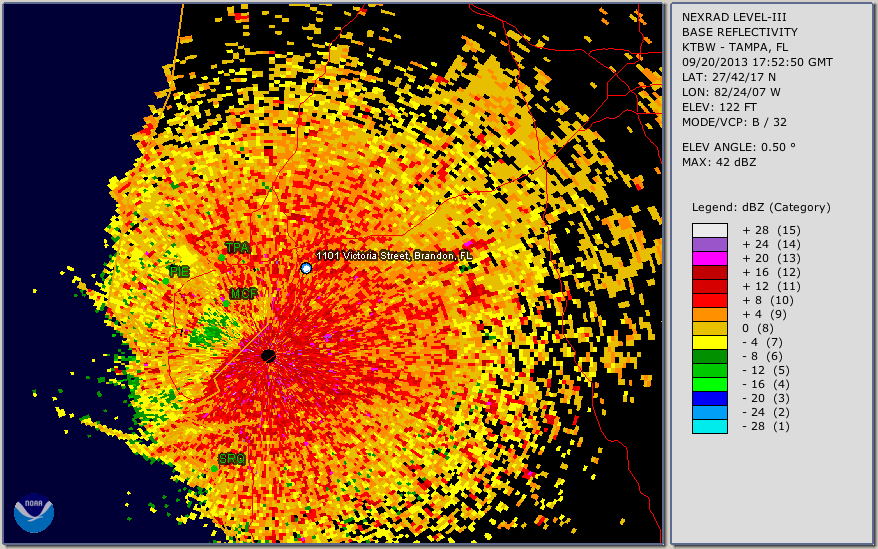Click the SRQ airport green marker dot
The height and width of the screenshot is (549, 878).
click(x=214, y=468)
